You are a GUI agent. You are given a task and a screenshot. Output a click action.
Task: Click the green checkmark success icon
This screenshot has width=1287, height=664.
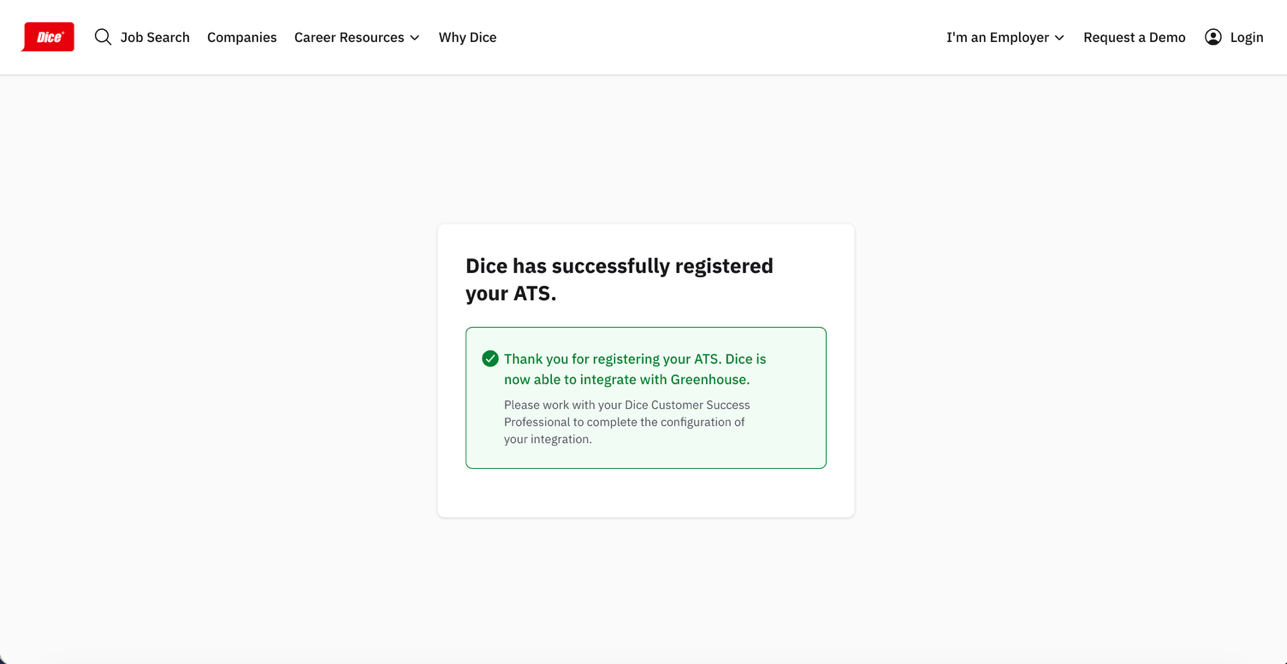click(x=490, y=359)
